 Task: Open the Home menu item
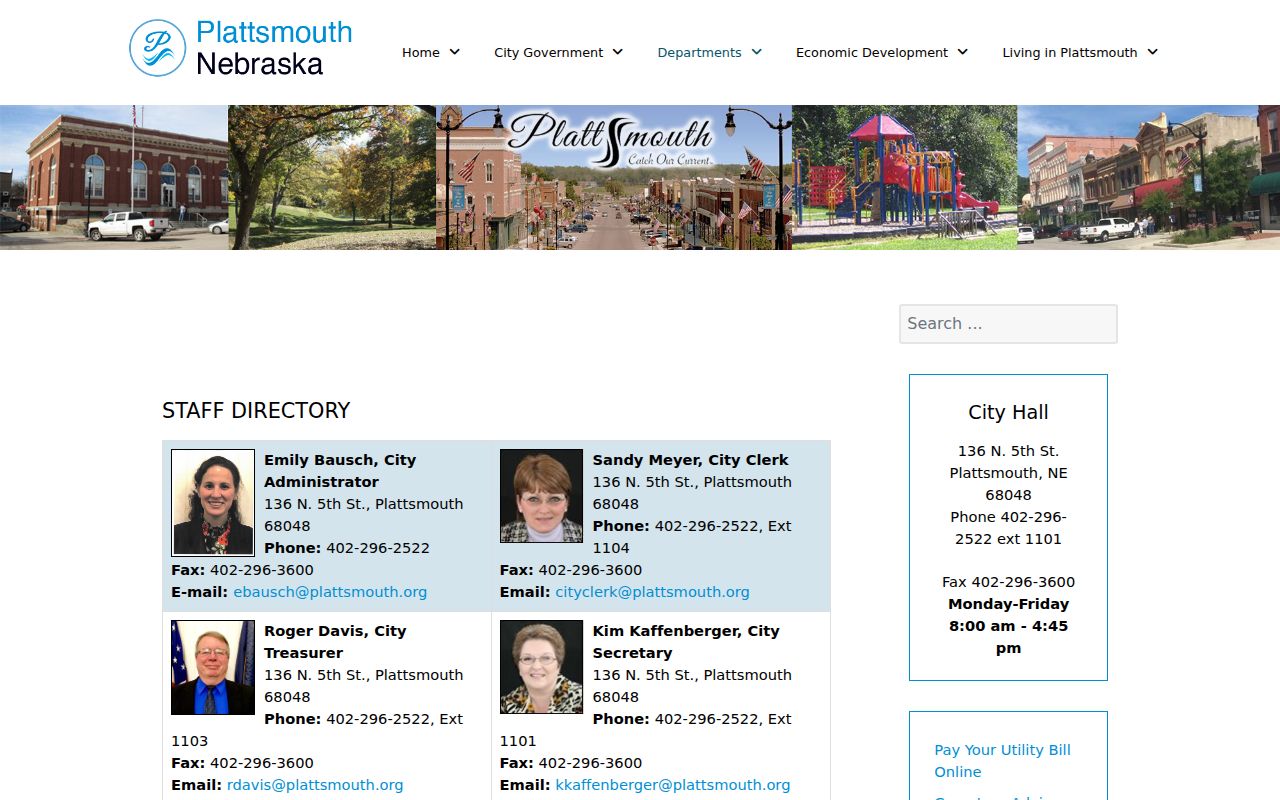[420, 52]
